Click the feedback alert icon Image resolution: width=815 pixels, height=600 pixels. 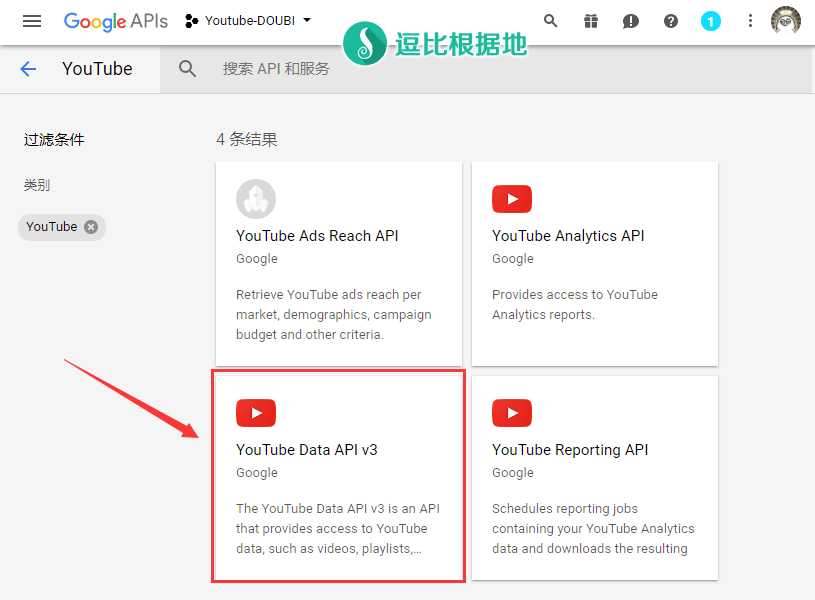coord(631,21)
